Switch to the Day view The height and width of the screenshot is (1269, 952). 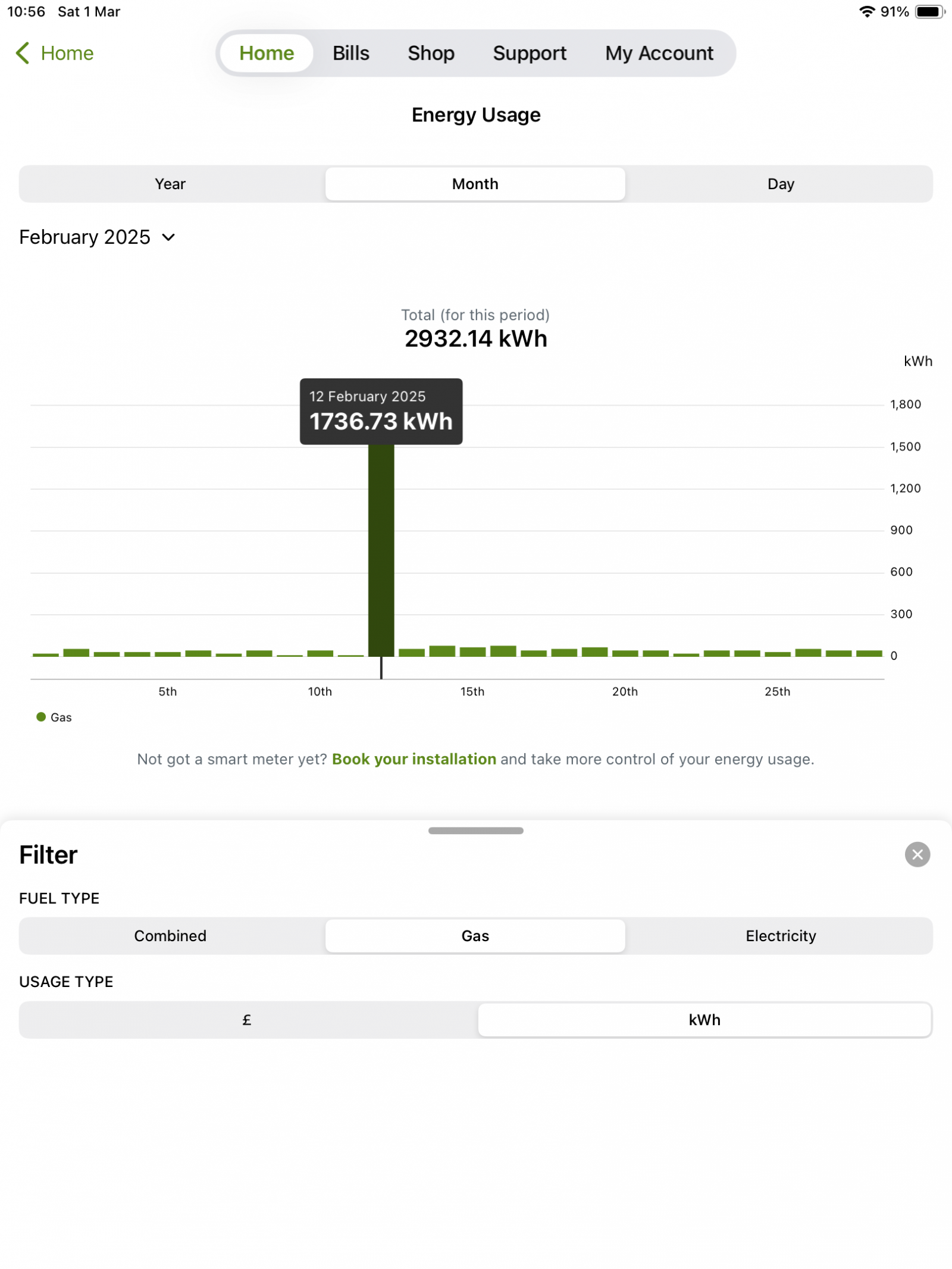coord(781,184)
